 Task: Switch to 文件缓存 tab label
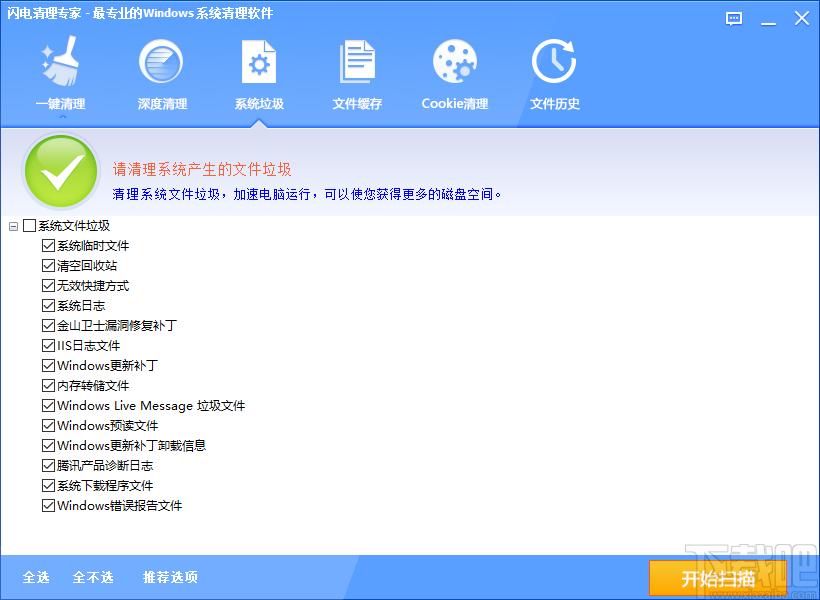point(357,104)
